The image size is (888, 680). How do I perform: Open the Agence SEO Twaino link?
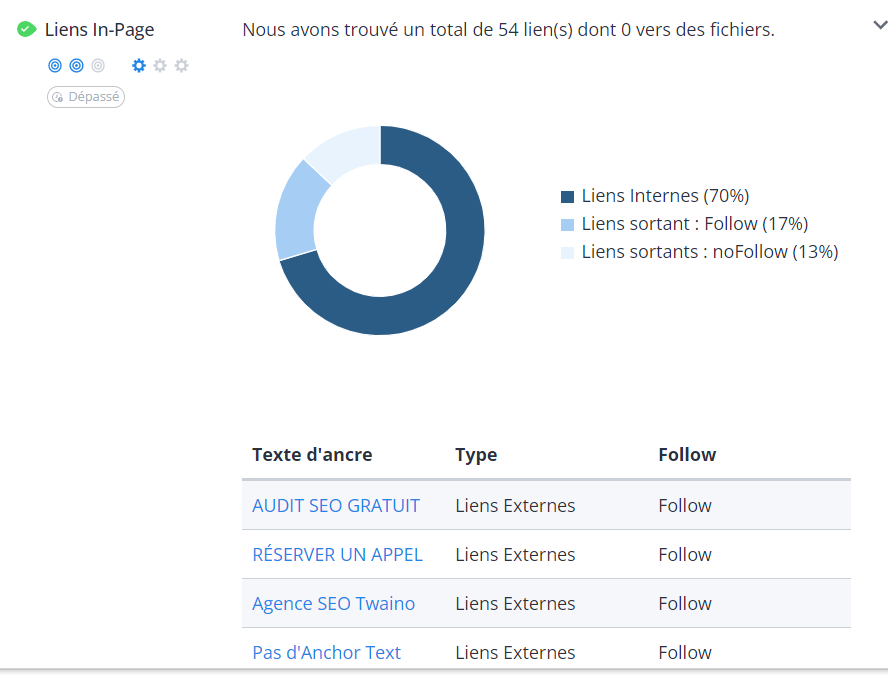(334, 604)
